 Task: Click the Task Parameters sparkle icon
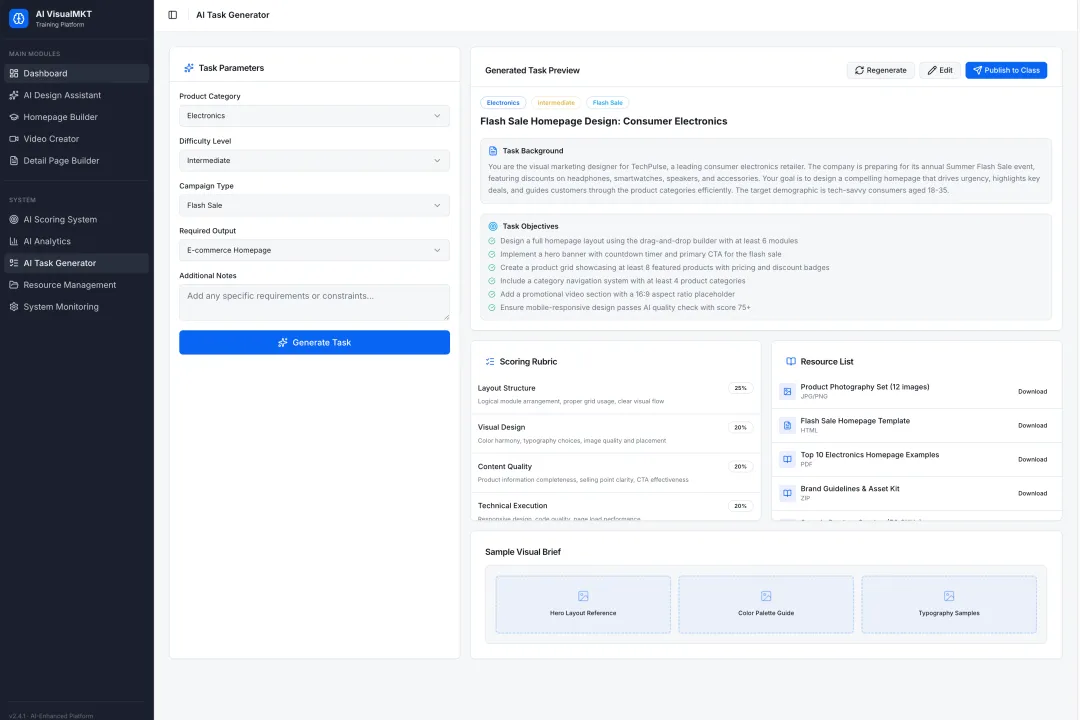[189, 68]
